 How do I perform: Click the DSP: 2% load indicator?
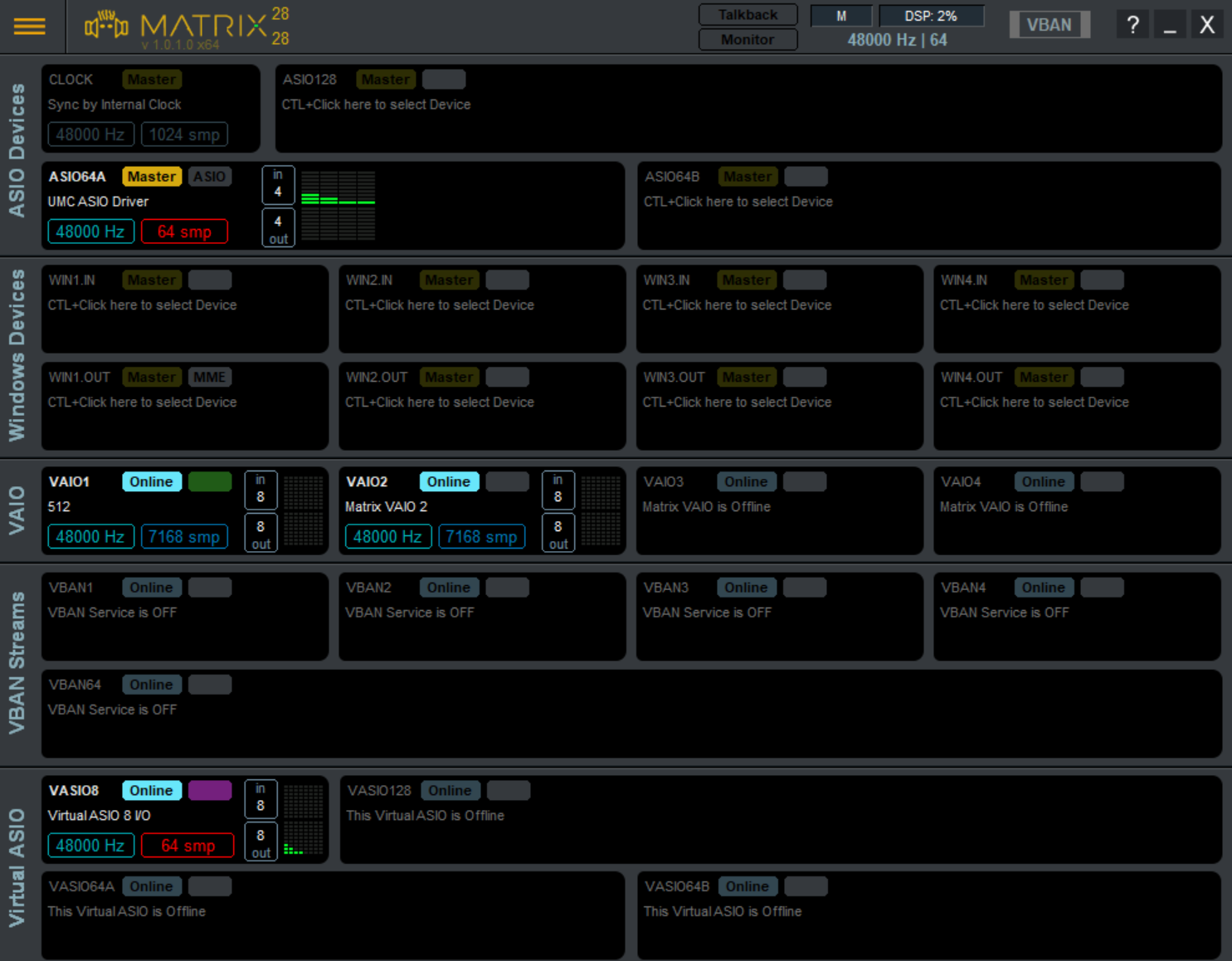pos(931,16)
